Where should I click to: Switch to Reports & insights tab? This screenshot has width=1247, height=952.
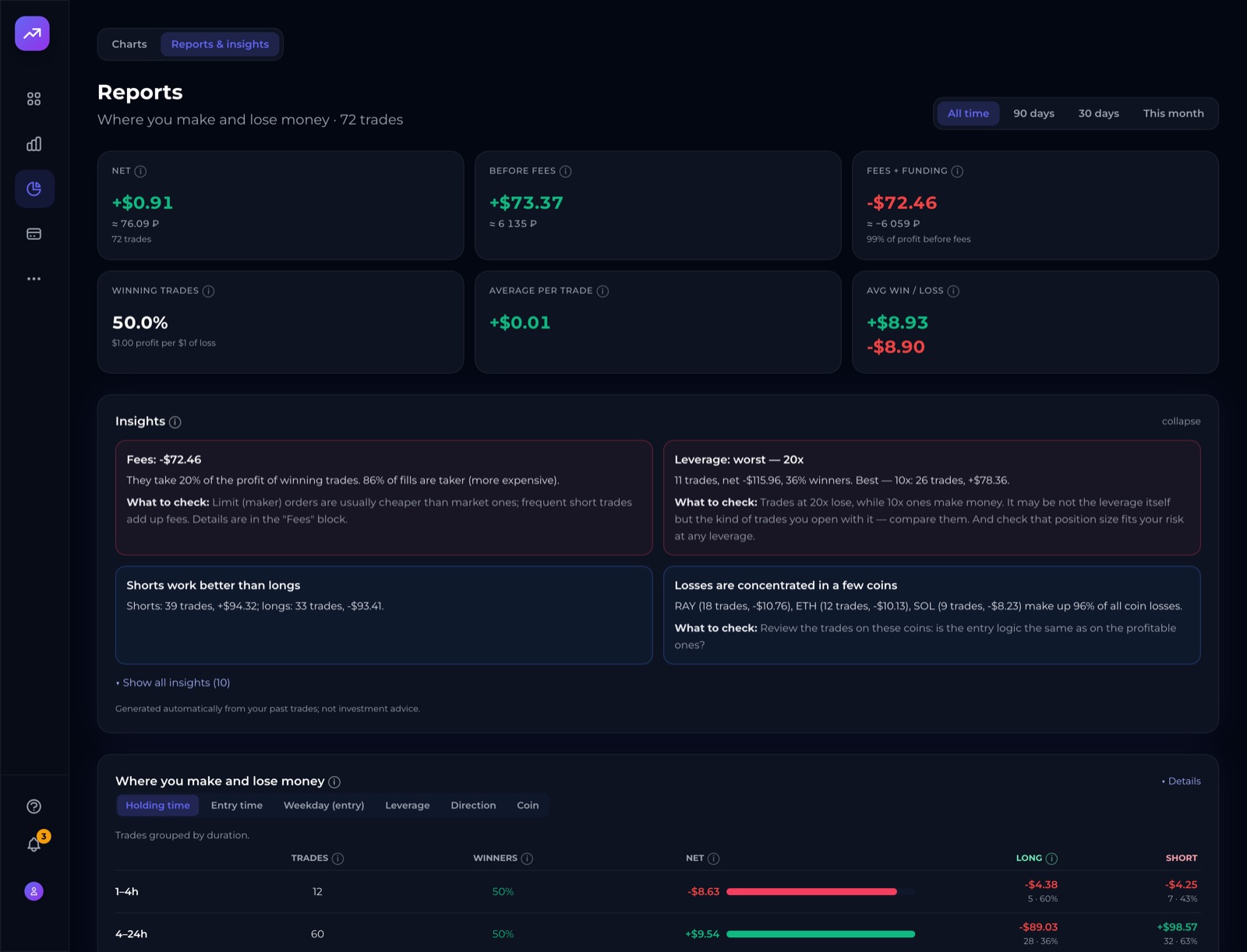pos(220,44)
